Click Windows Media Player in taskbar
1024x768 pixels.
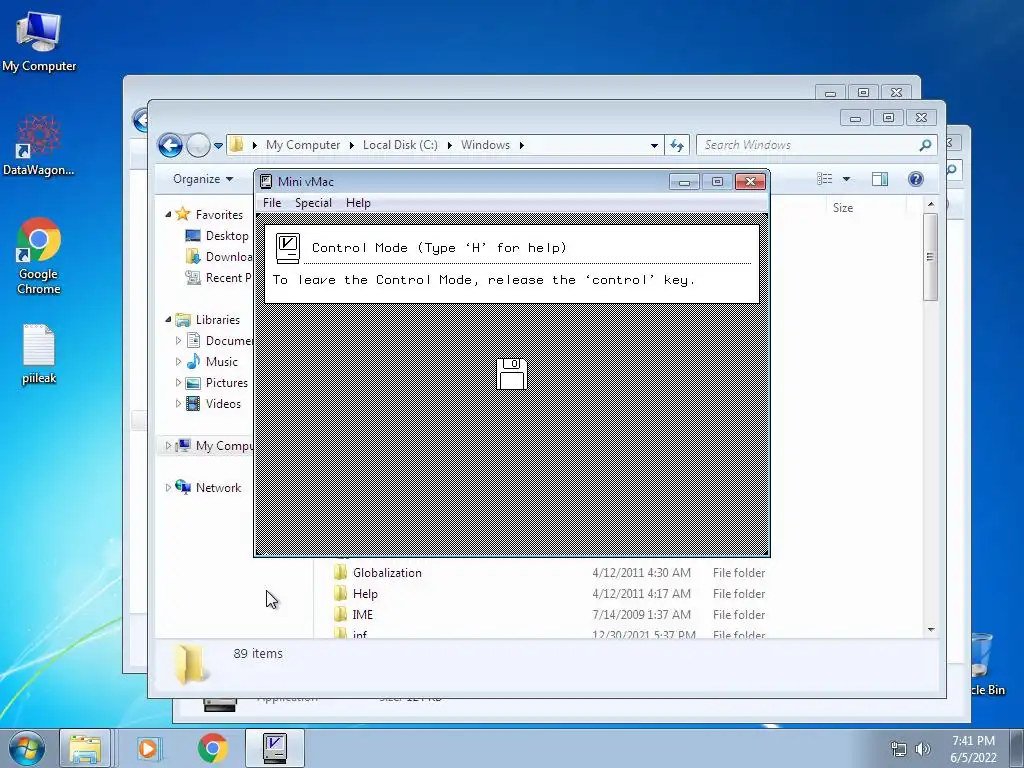coord(148,748)
